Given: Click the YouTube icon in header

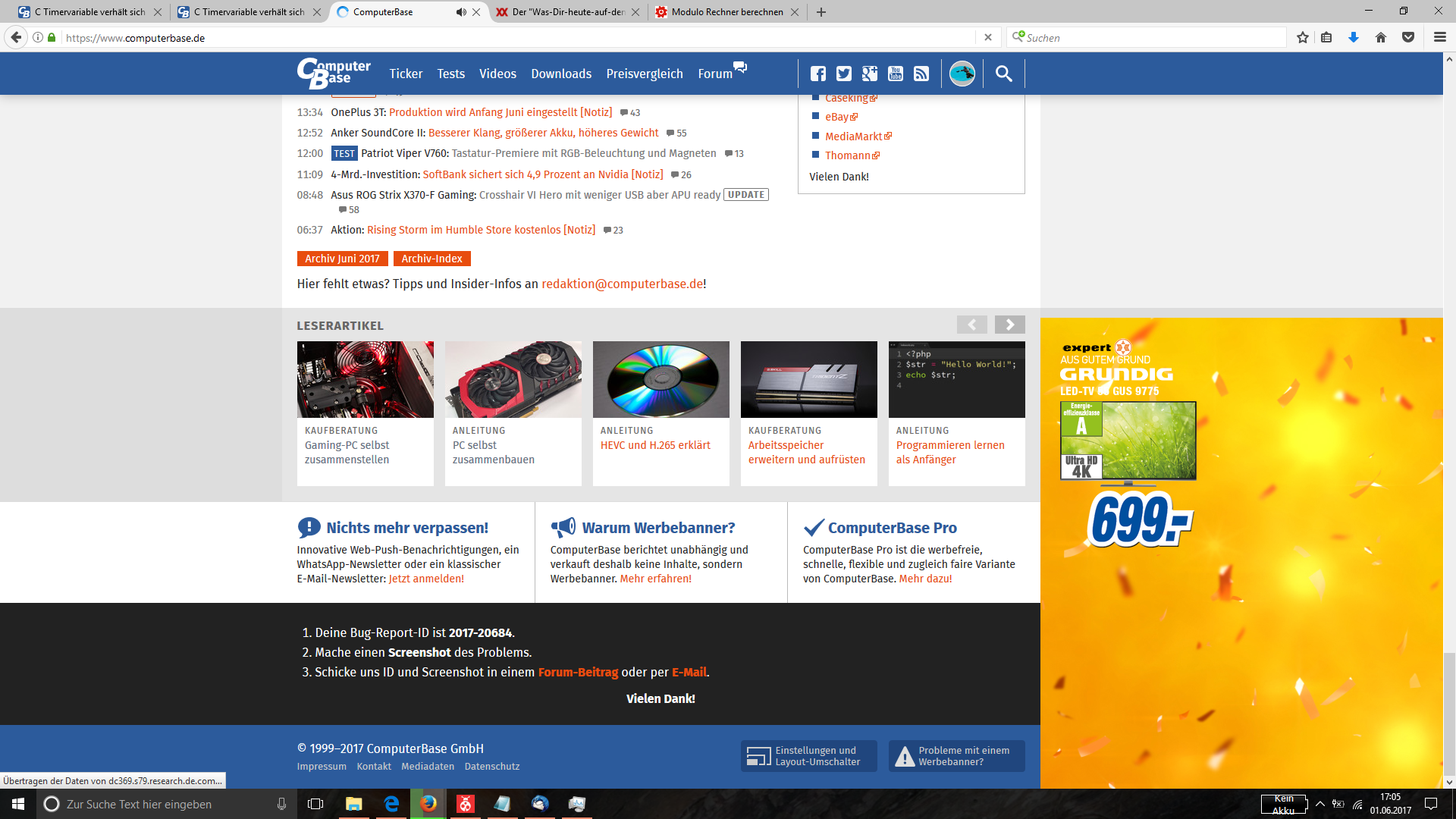Looking at the screenshot, I should 896,74.
